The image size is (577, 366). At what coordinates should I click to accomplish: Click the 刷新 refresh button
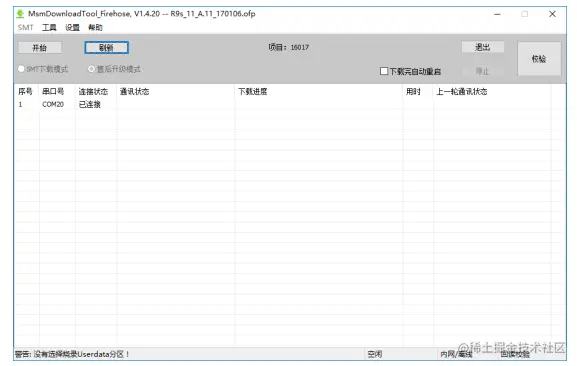(x=106, y=47)
